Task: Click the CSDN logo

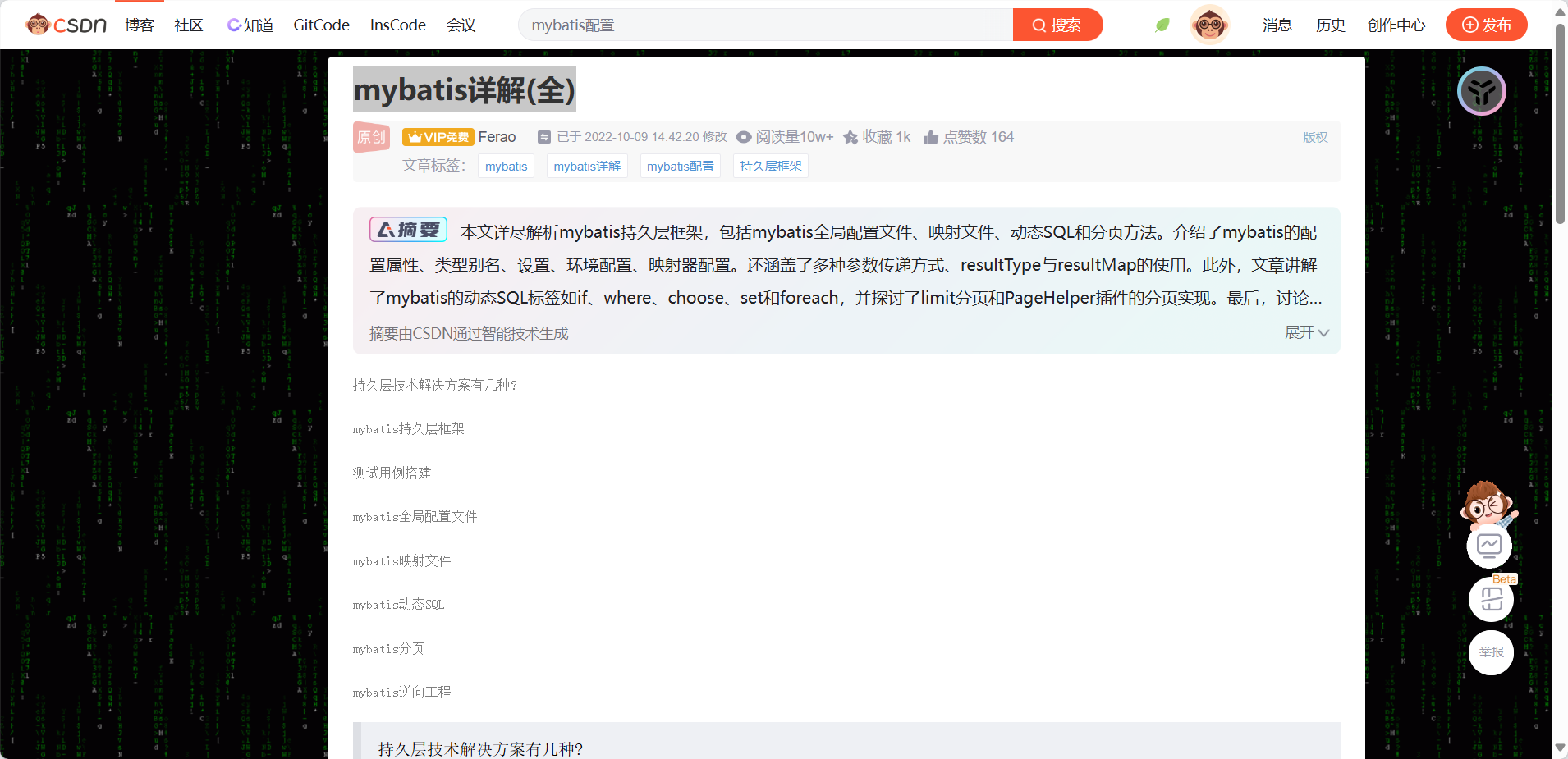Action: click(x=66, y=25)
